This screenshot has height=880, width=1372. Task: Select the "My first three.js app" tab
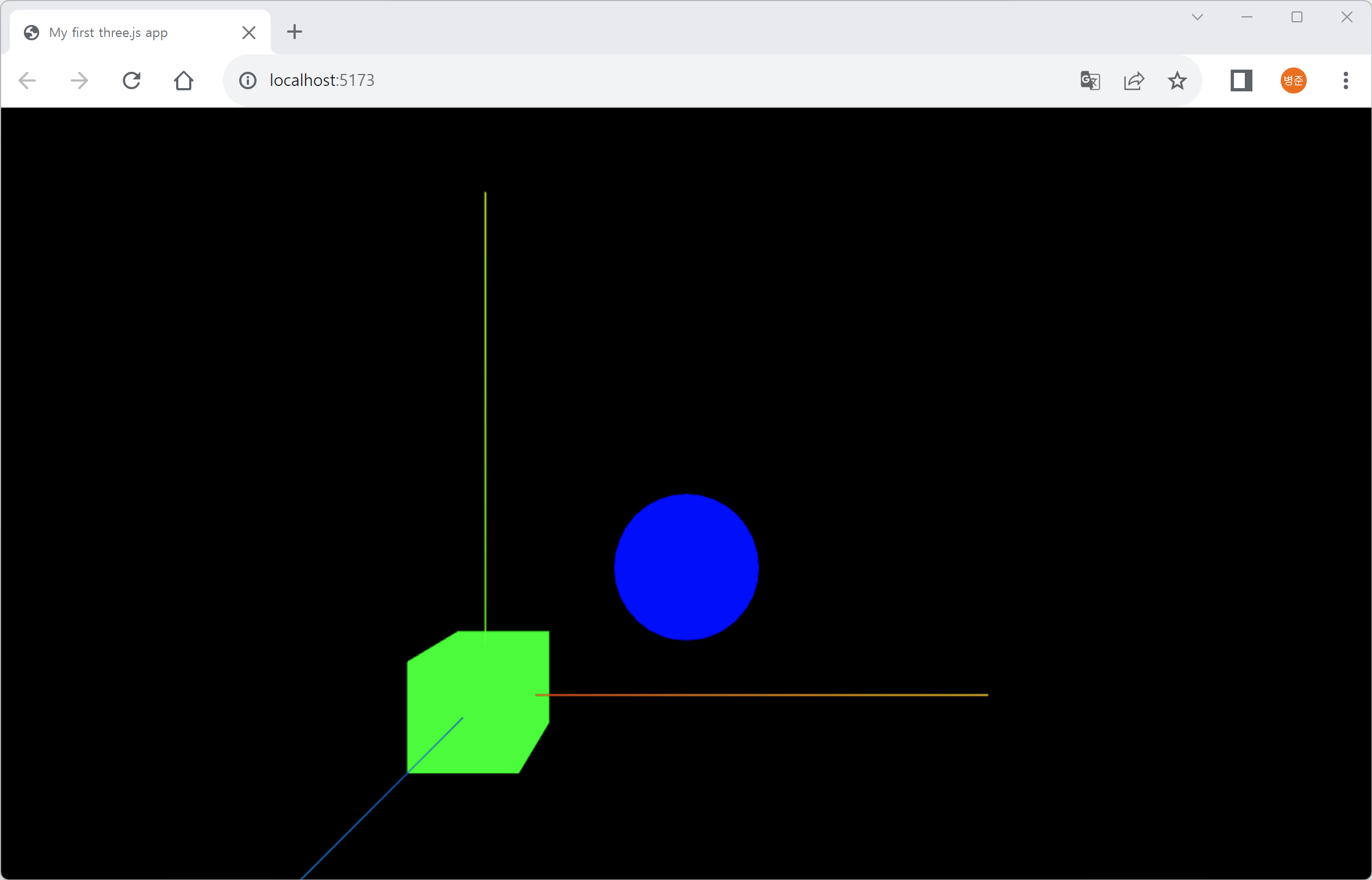(109, 33)
